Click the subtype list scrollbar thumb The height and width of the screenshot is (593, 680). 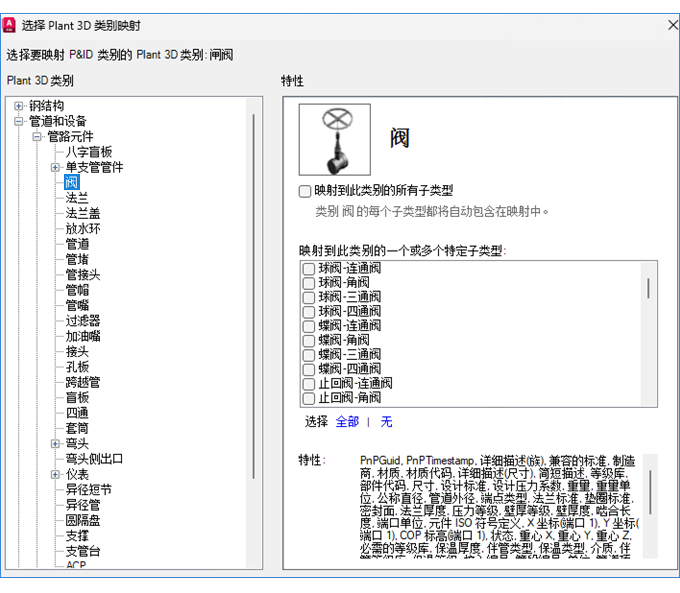coord(648,288)
